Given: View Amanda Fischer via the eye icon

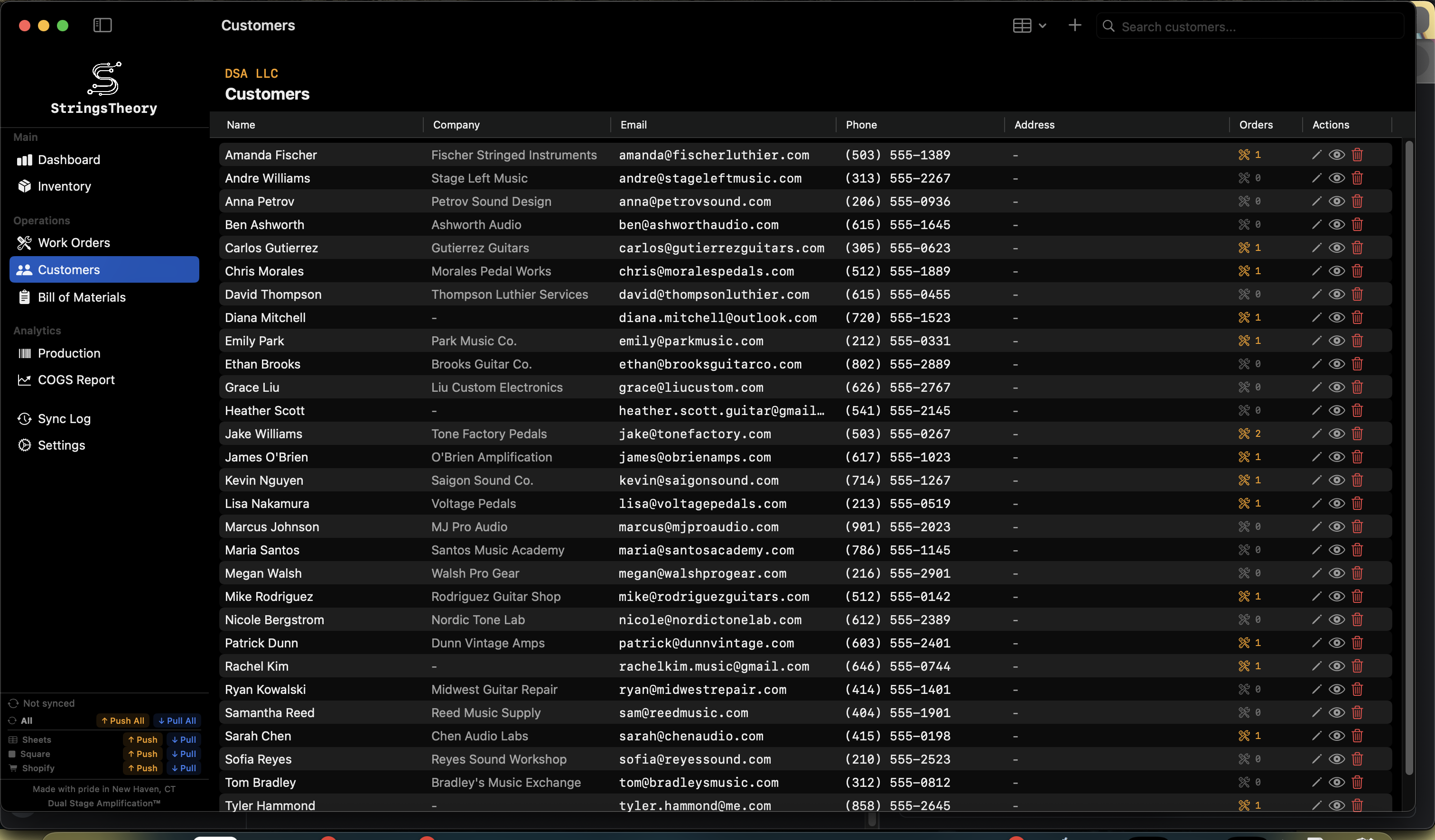Looking at the screenshot, I should point(1336,154).
